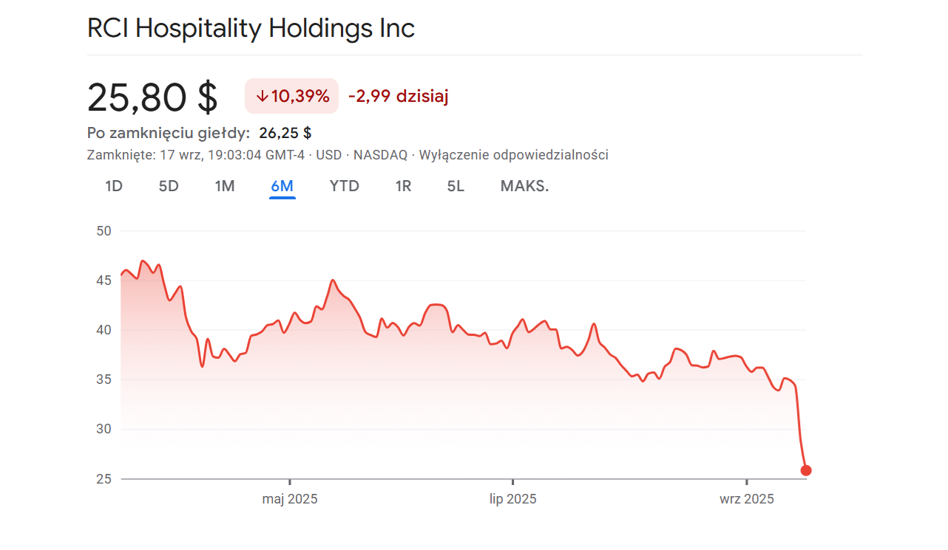Open the 5L five-year chart
Viewport: 948px width, 550px height.
tap(456, 186)
